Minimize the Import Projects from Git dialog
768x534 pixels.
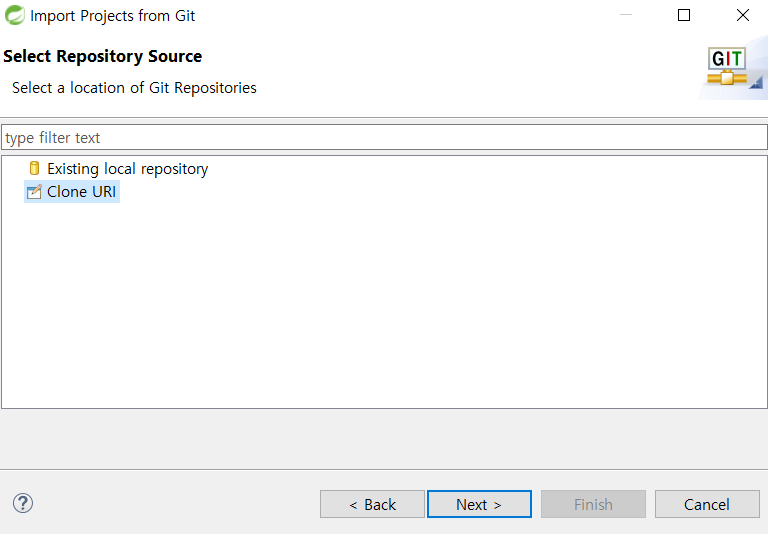626,15
